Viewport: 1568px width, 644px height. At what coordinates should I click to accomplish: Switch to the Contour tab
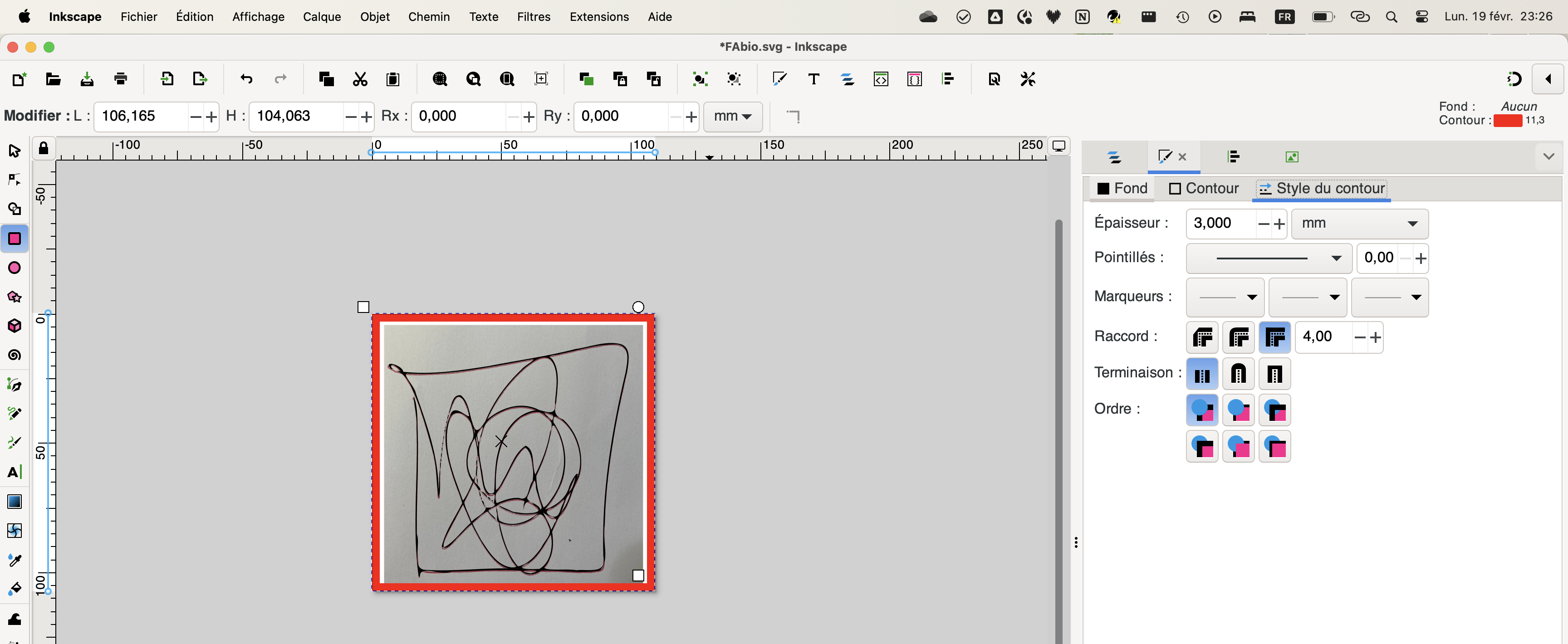coord(1203,189)
